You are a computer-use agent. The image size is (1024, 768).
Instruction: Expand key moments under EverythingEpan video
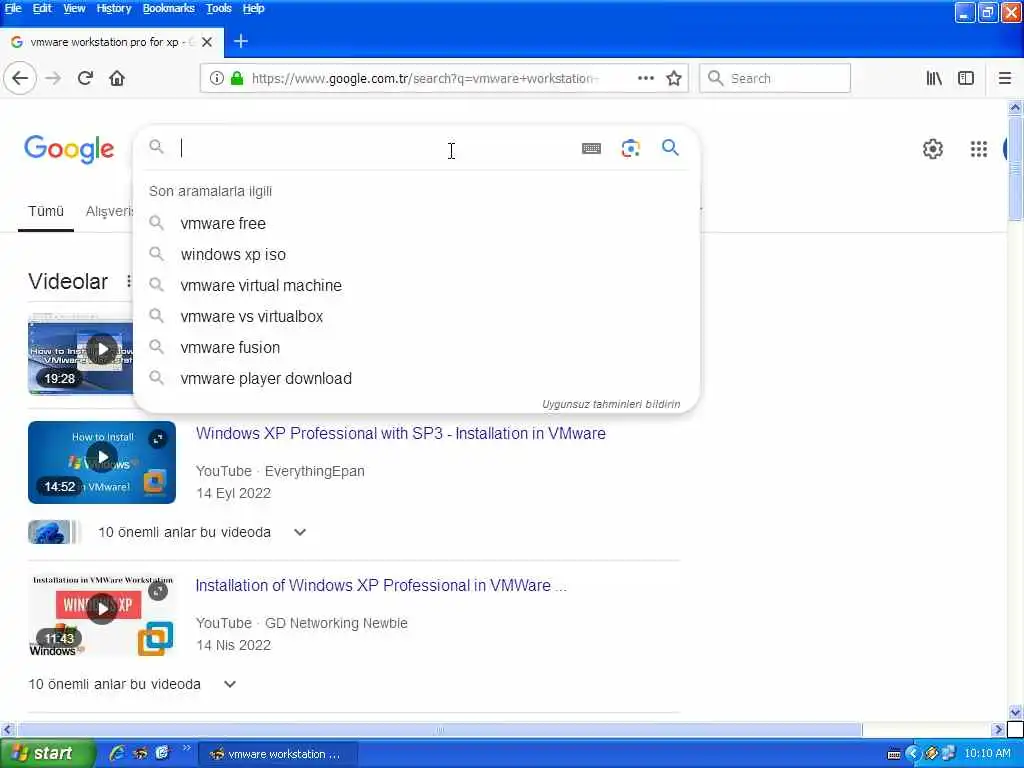(x=300, y=532)
